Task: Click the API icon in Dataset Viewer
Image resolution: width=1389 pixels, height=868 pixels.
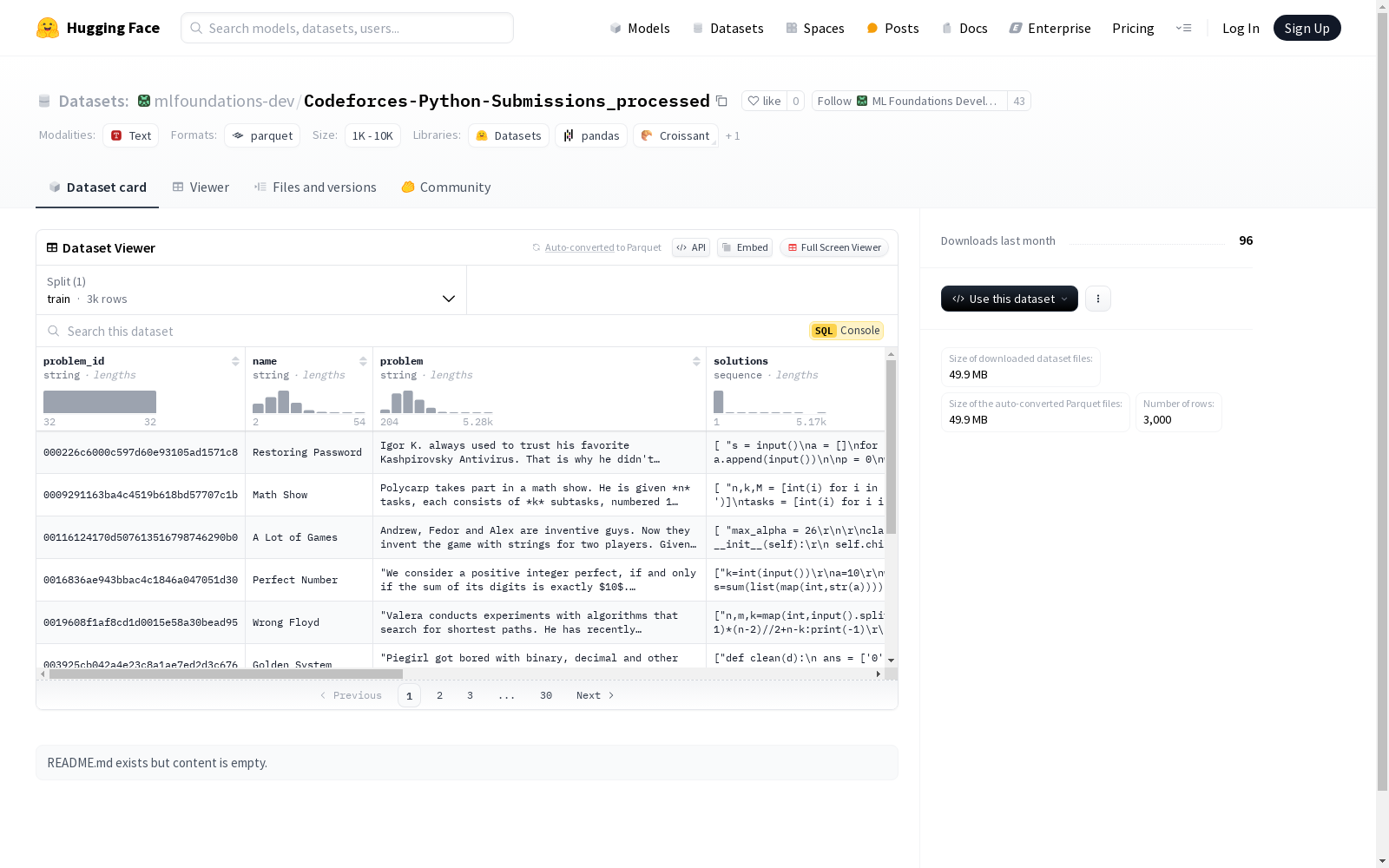Action: (690, 247)
